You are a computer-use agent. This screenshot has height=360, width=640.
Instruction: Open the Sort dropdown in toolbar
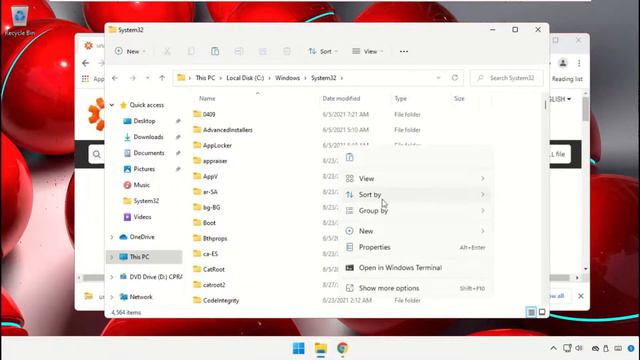[x=323, y=51]
